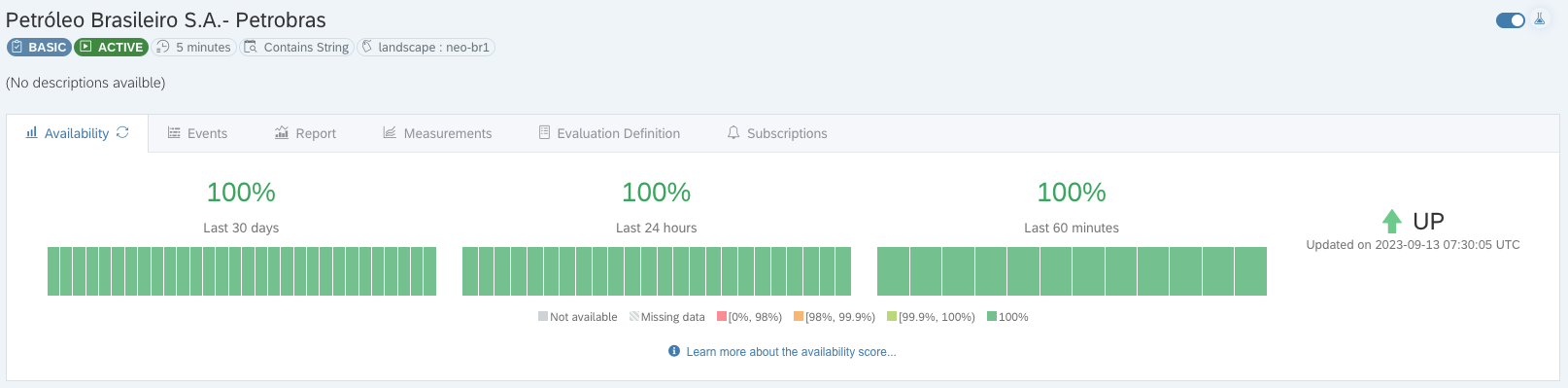Image resolution: width=1568 pixels, height=388 pixels.
Task: Click the ACTIVE status badge
Action: click(111, 47)
